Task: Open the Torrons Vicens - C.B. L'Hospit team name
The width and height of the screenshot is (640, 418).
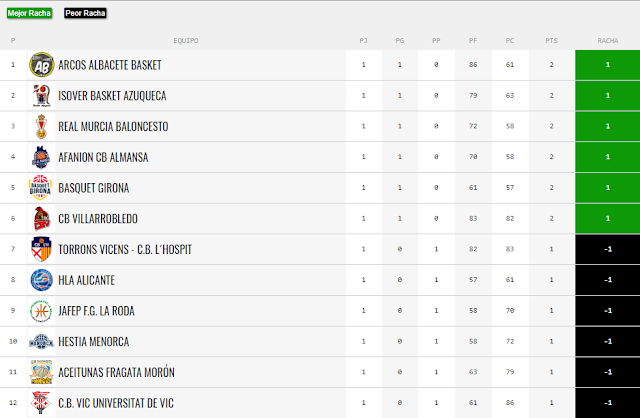Action: [x=125, y=249]
